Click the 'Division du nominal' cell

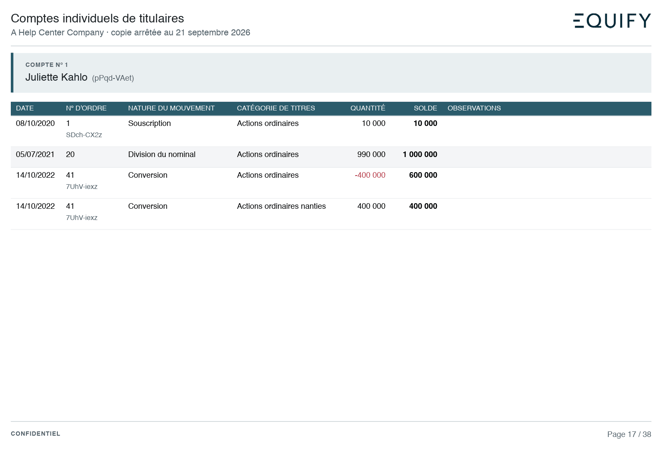(162, 155)
